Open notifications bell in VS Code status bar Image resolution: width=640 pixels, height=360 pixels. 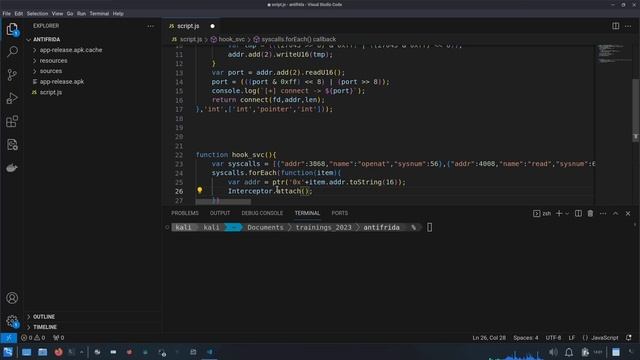point(629,338)
